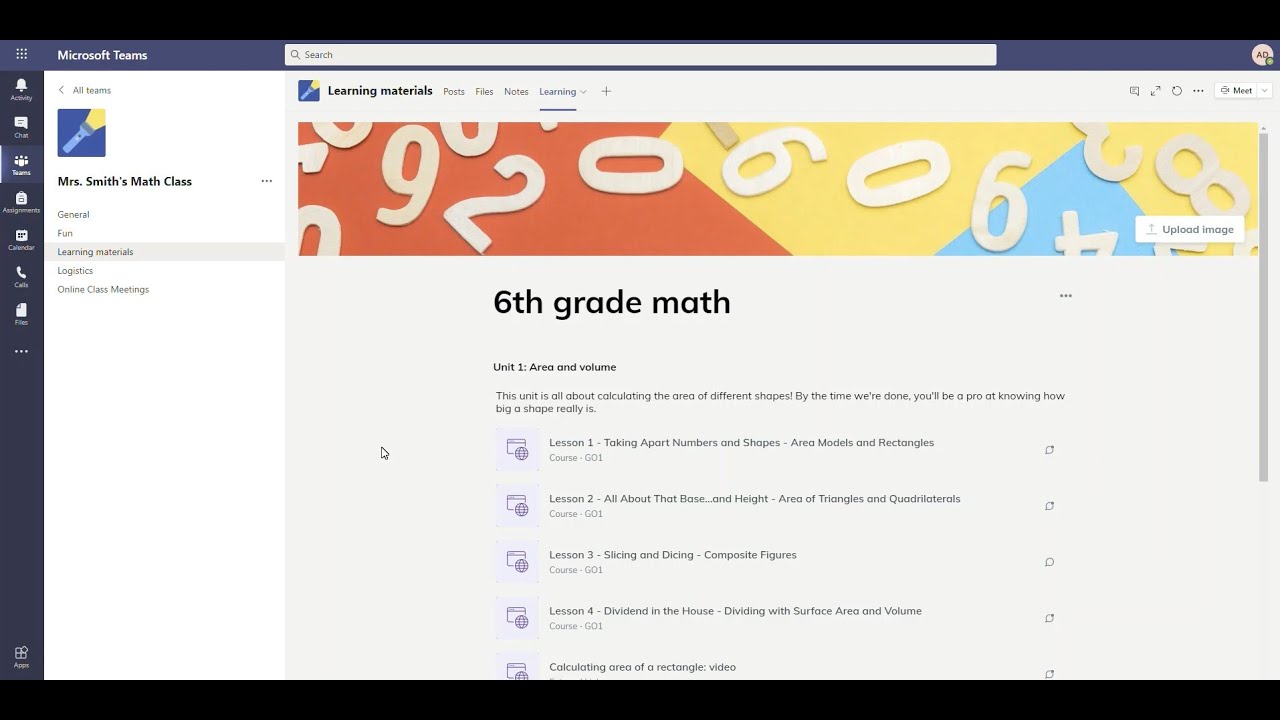Open the comment icon for Lesson 4
The height and width of the screenshot is (720, 1280).
(x=1049, y=618)
